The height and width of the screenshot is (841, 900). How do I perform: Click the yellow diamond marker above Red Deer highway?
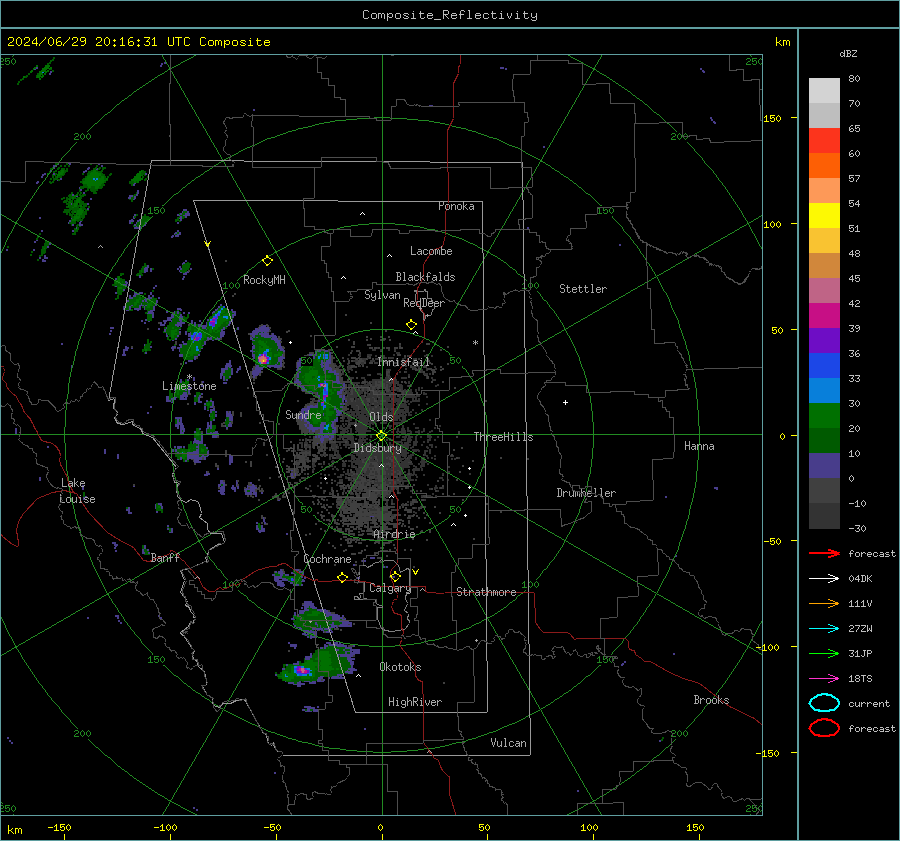click(411, 324)
